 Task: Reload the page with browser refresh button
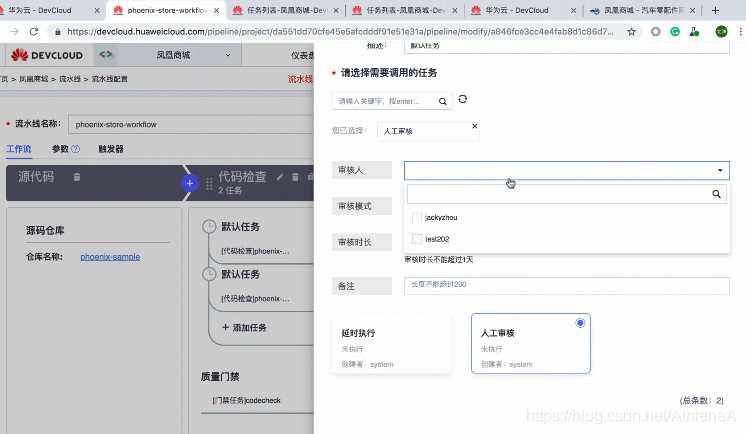(34, 32)
